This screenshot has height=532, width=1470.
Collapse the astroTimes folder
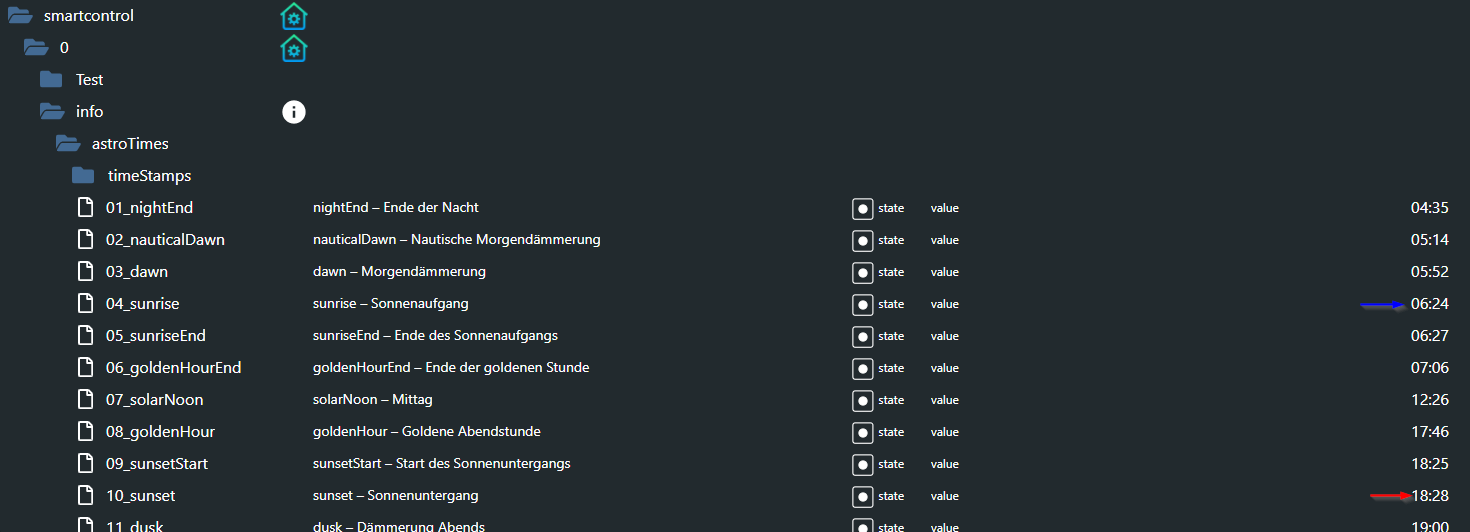point(69,144)
